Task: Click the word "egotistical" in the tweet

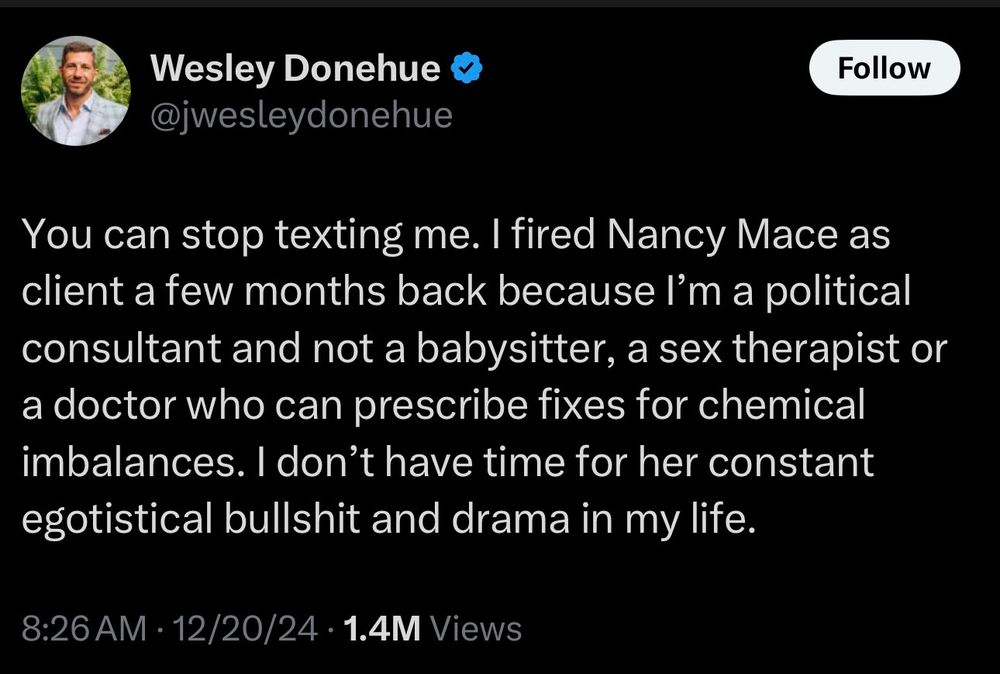Action: 117,518
